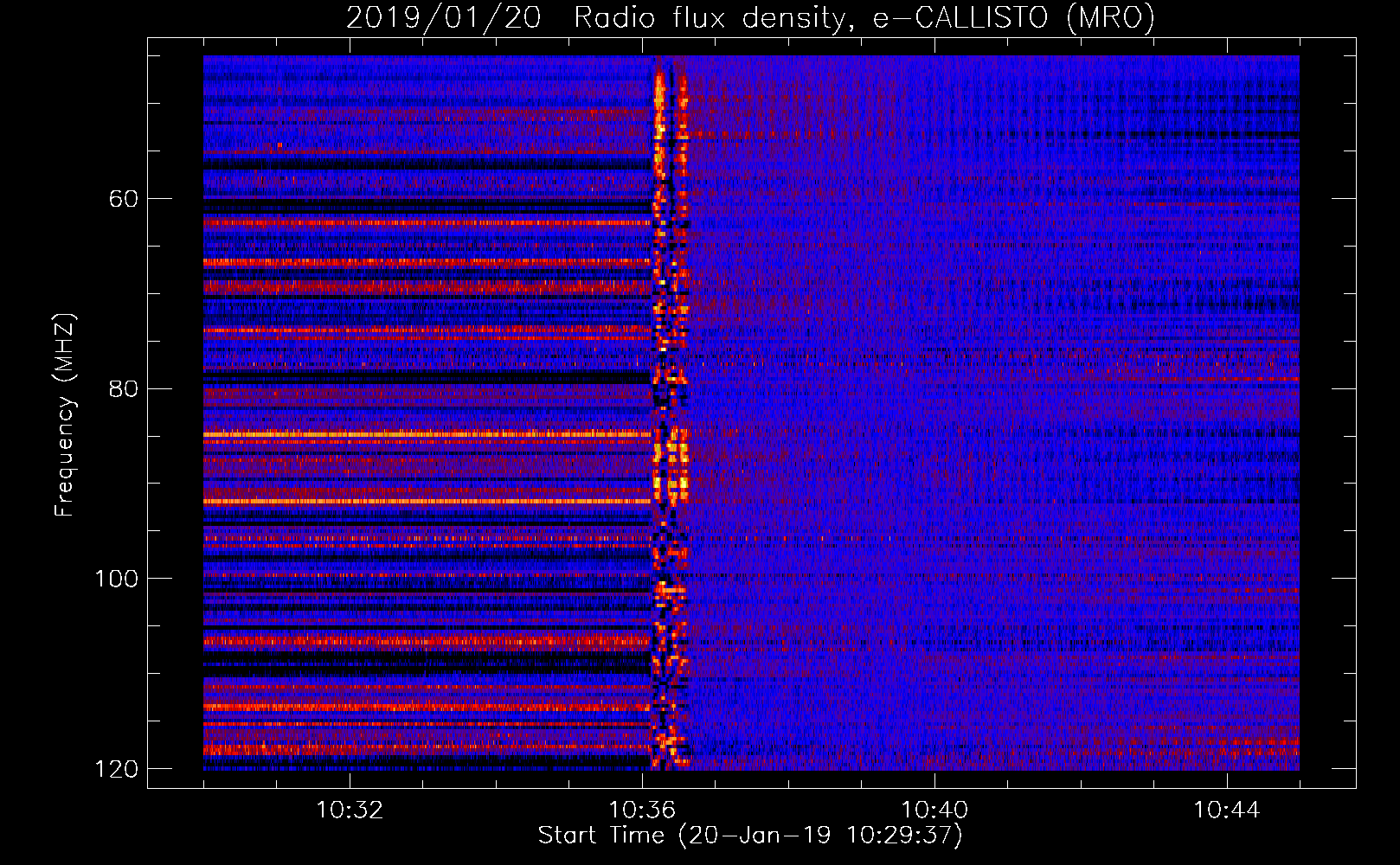
Task: Click the 10:40 time tick label
Action: coord(934,811)
